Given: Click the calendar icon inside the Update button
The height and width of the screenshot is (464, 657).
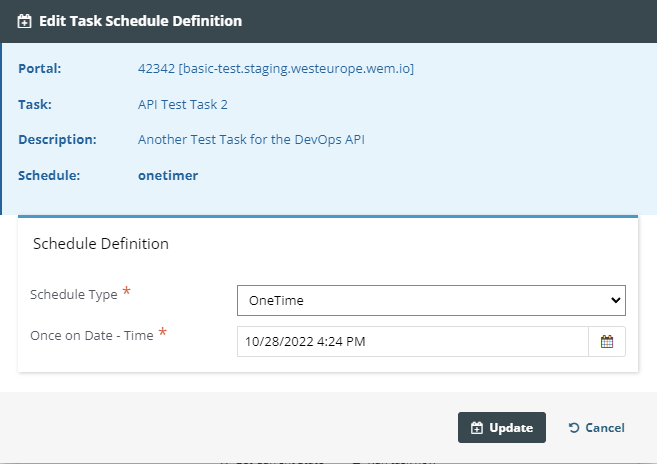Looking at the screenshot, I should (x=476, y=428).
